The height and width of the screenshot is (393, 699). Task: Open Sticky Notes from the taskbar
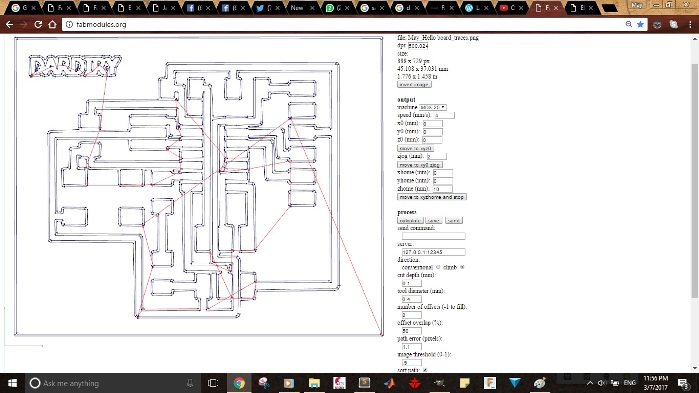tap(465, 383)
